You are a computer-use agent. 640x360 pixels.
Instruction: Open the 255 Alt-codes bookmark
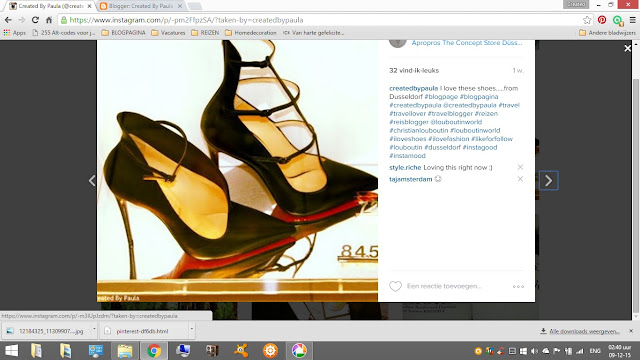coord(64,33)
